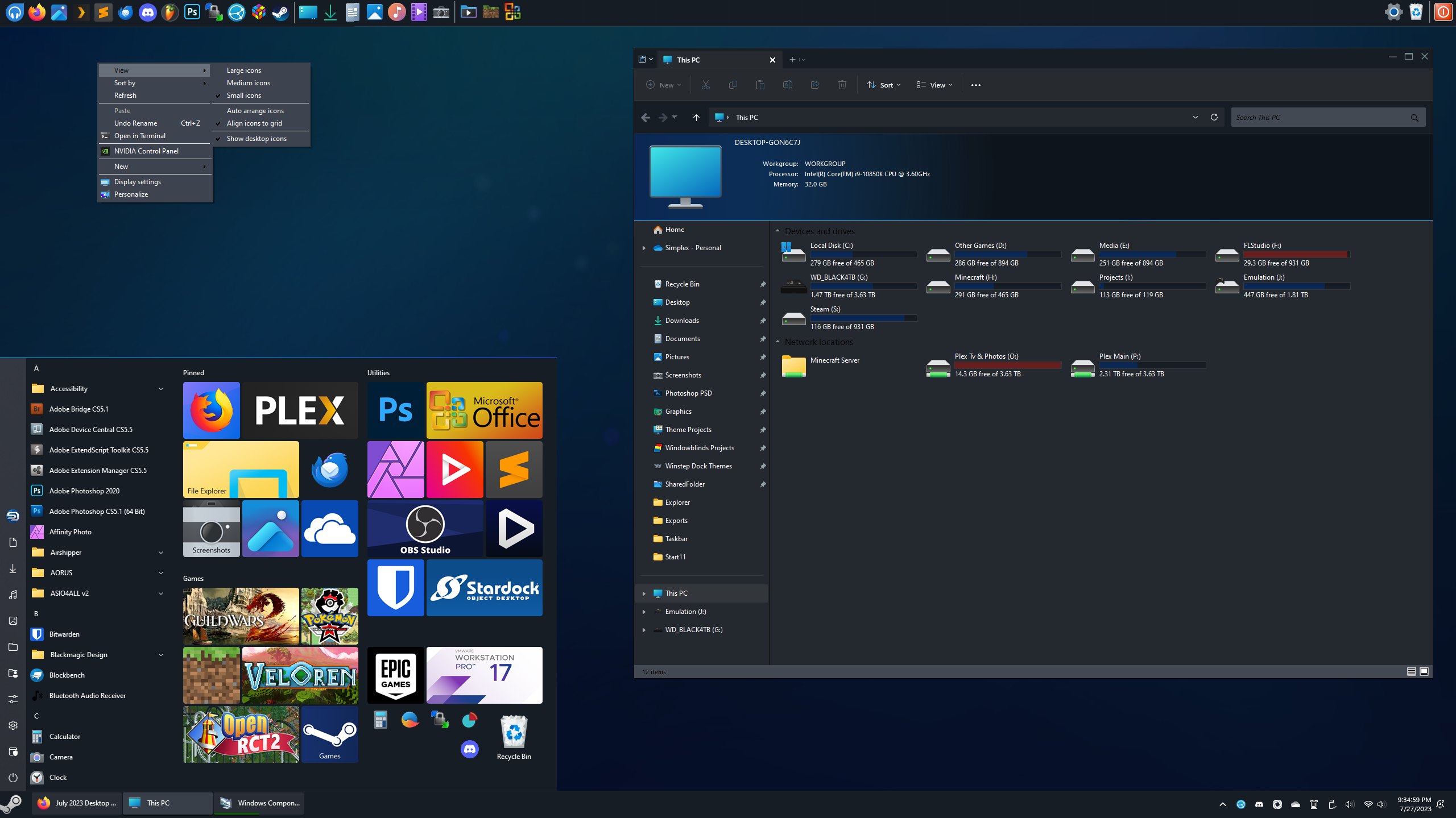
Task: Open NVIDIA Control Panel from the context menu
Action: coord(154,151)
